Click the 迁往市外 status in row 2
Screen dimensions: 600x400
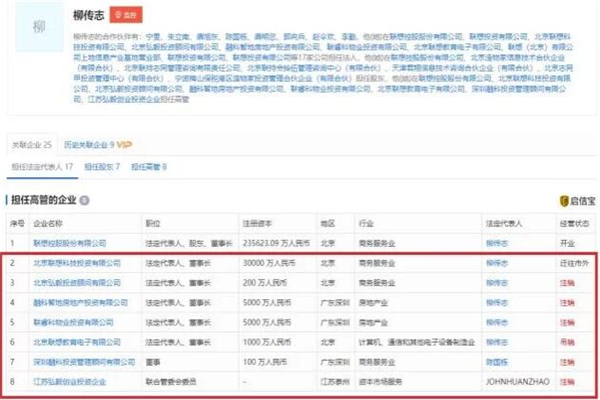(574, 263)
